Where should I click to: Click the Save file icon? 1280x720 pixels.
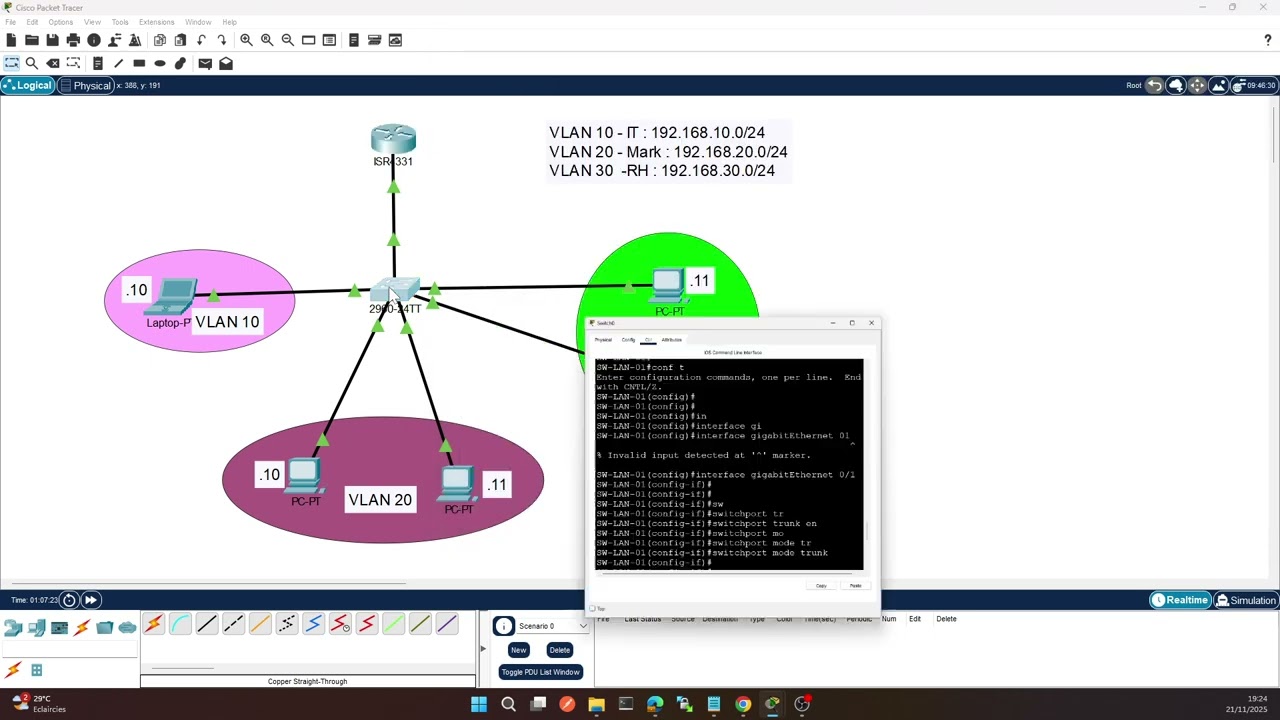pyautogui.click(x=52, y=40)
